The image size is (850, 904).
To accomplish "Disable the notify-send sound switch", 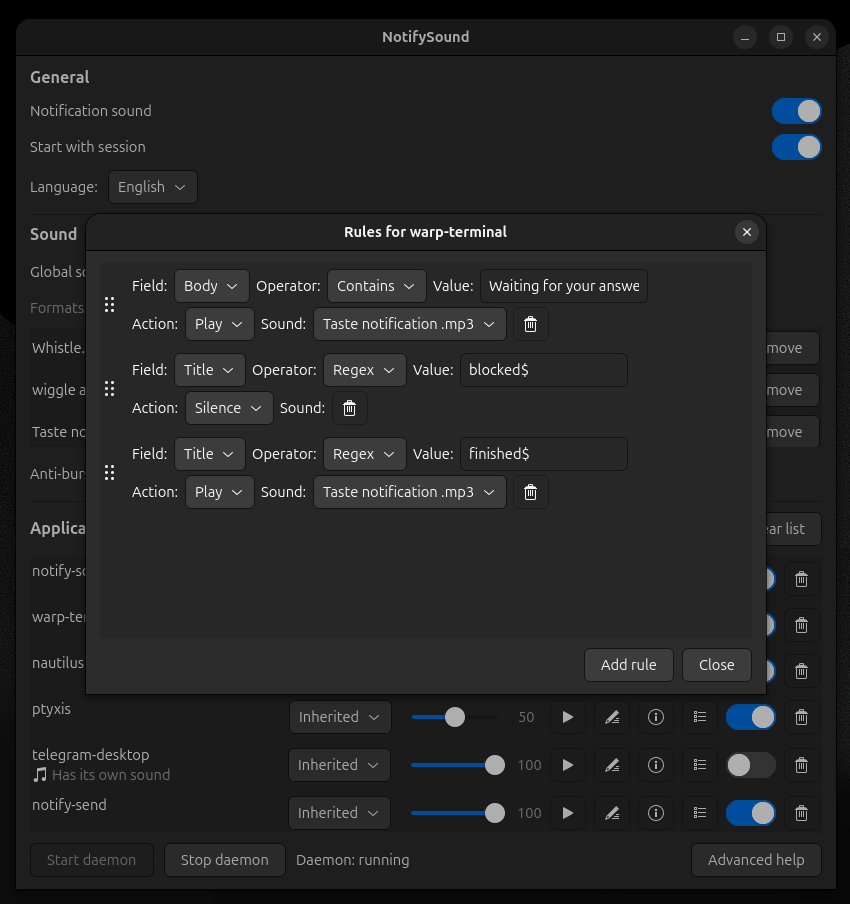I will tap(750, 813).
